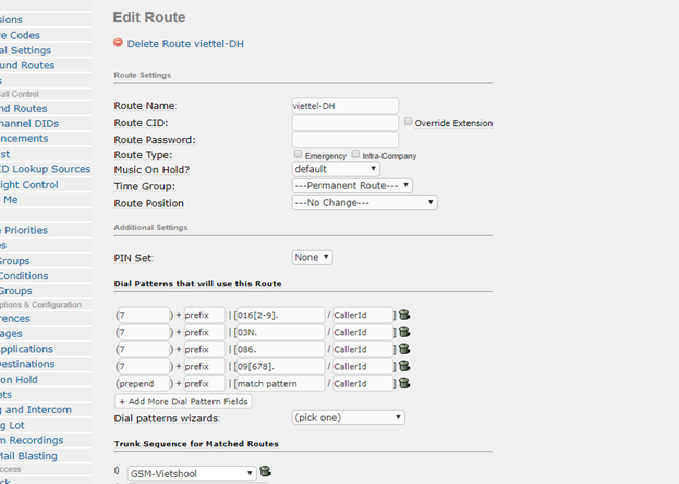Check the Intra-Company route type box
Image resolution: width=679 pixels, height=484 pixels.
pos(356,155)
